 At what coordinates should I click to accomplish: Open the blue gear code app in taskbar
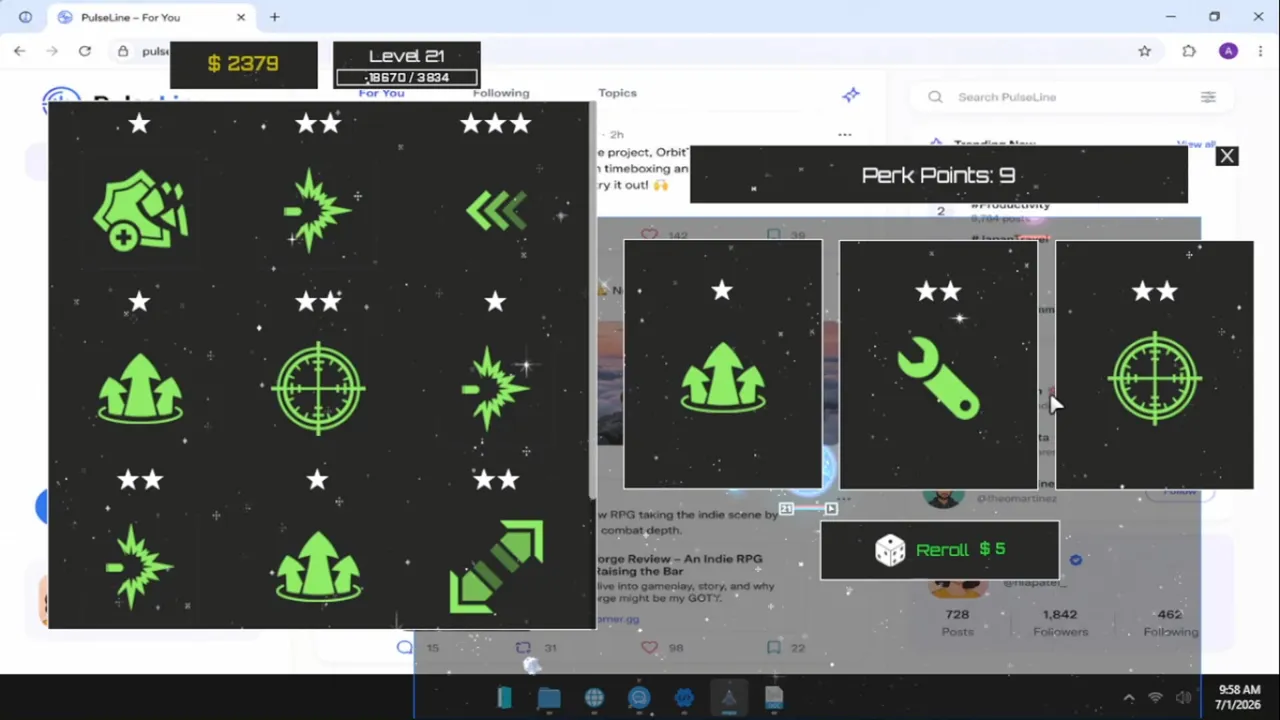pyautogui.click(x=684, y=698)
